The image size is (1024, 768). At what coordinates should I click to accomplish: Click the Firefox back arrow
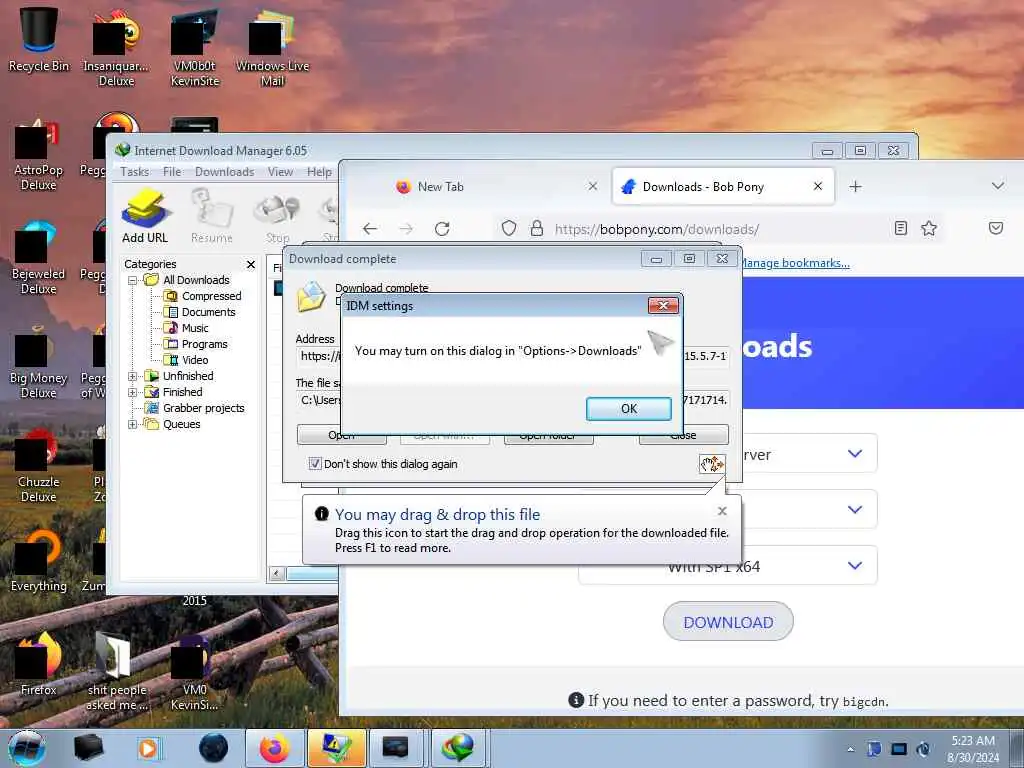[370, 229]
